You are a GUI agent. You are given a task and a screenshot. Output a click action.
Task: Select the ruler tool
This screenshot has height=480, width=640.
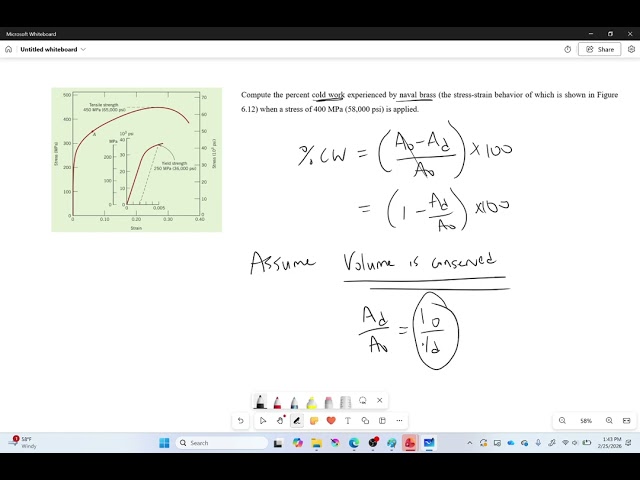click(x=345, y=402)
